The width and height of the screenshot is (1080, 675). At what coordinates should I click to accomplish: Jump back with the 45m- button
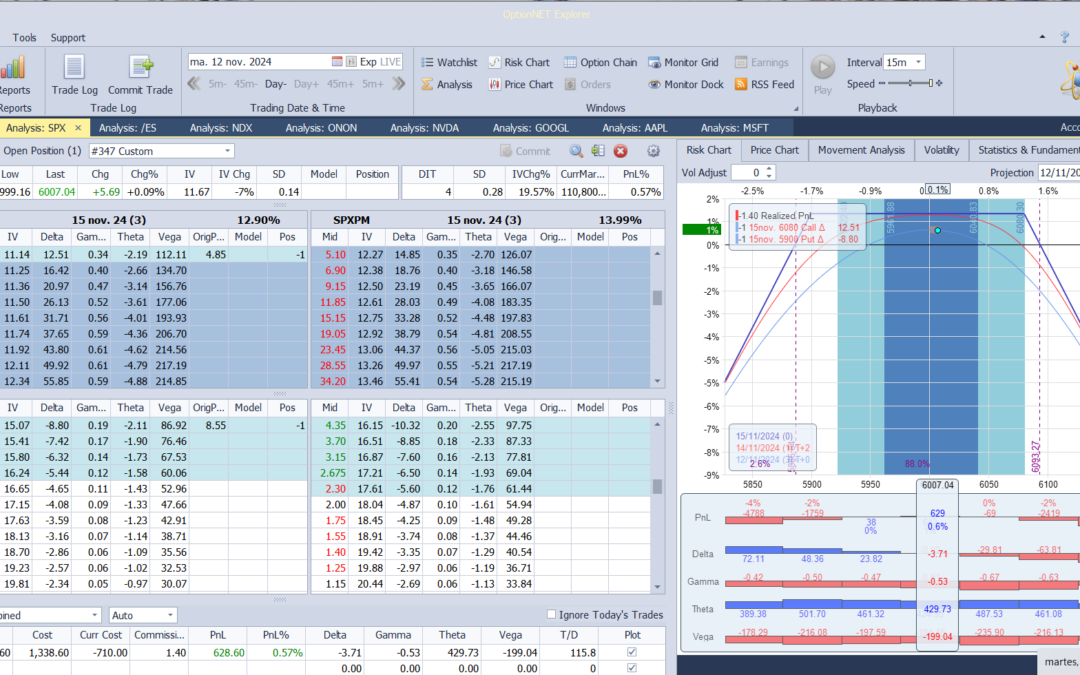point(245,84)
